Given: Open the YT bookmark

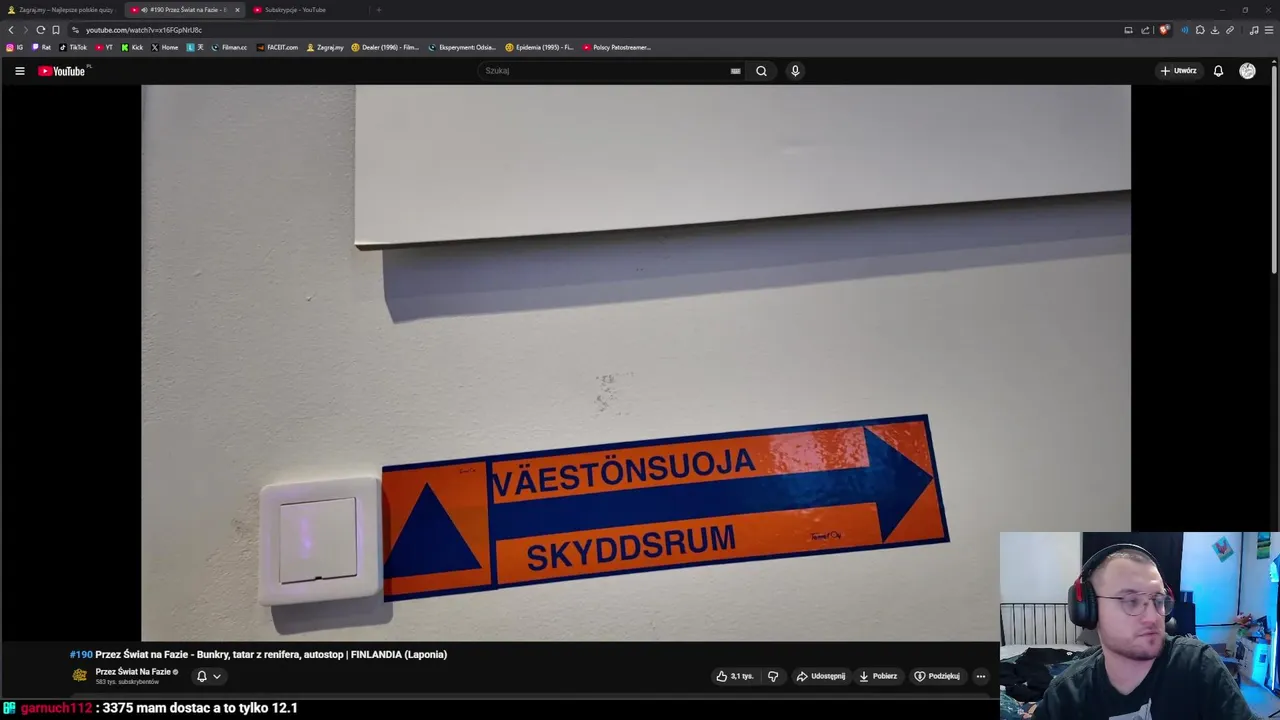Looking at the screenshot, I should pos(104,47).
